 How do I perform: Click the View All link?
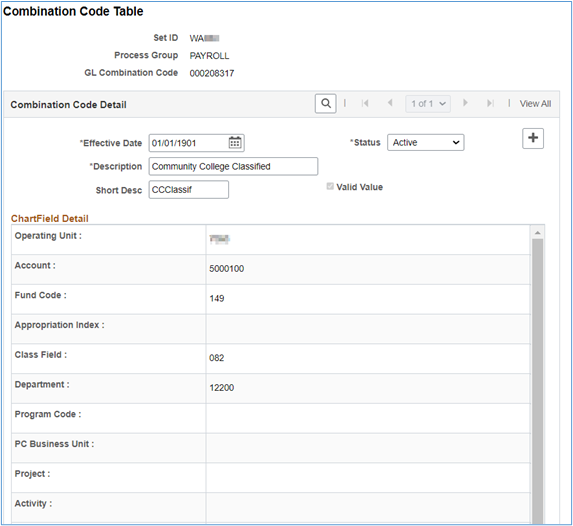click(x=535, y=104)
